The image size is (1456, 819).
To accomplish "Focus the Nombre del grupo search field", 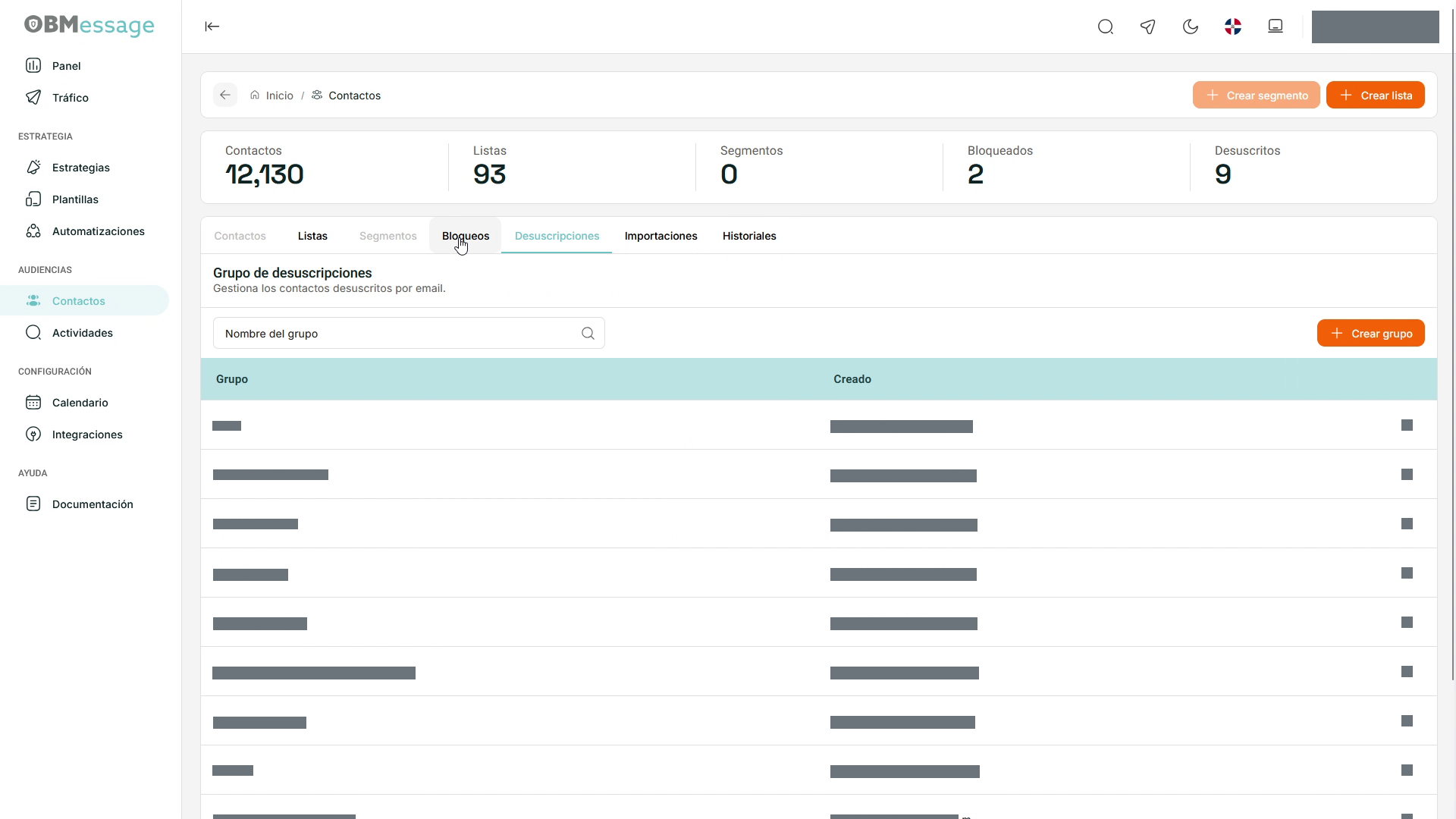I will 409,333.
